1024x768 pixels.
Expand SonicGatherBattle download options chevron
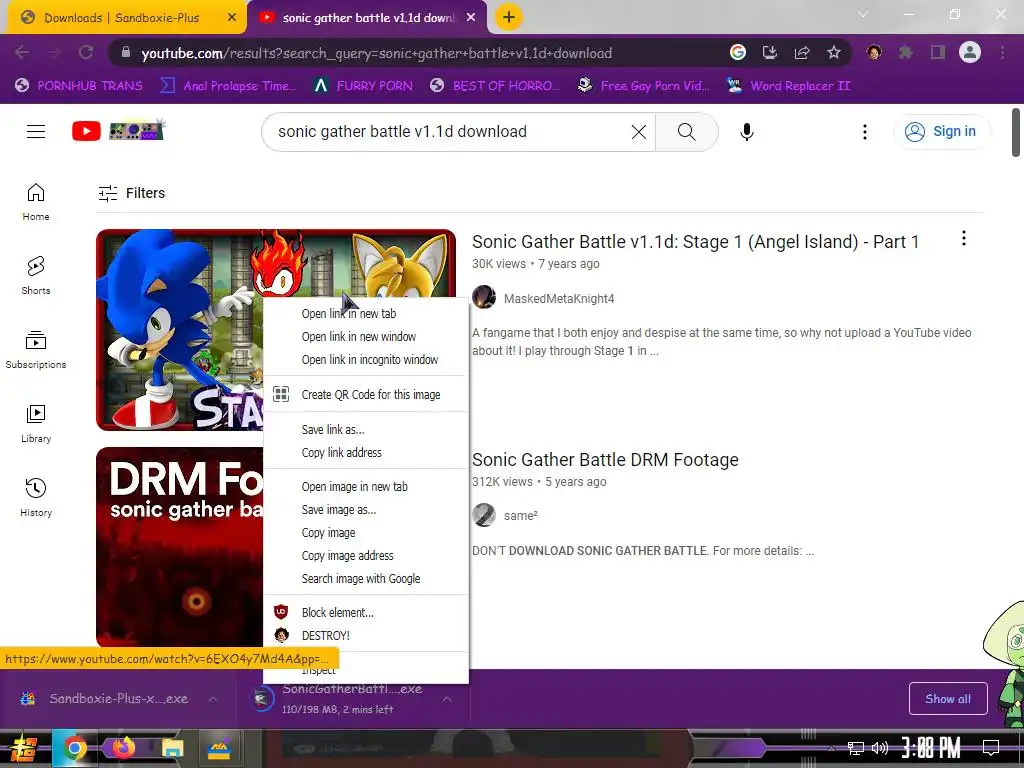tap(447, 699)
